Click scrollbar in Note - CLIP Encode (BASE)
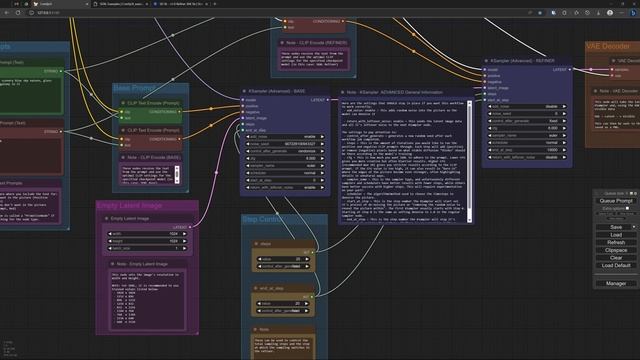The image size is (640, 360). pos(177,175)
